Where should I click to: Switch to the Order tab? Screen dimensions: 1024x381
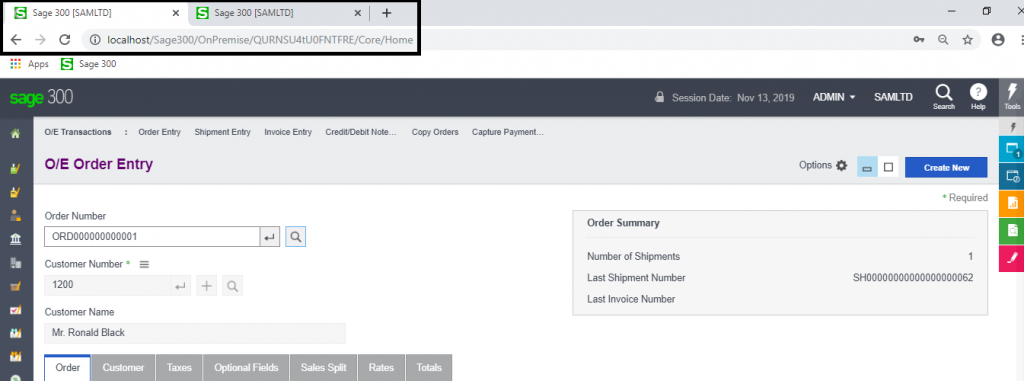point(68,368)
